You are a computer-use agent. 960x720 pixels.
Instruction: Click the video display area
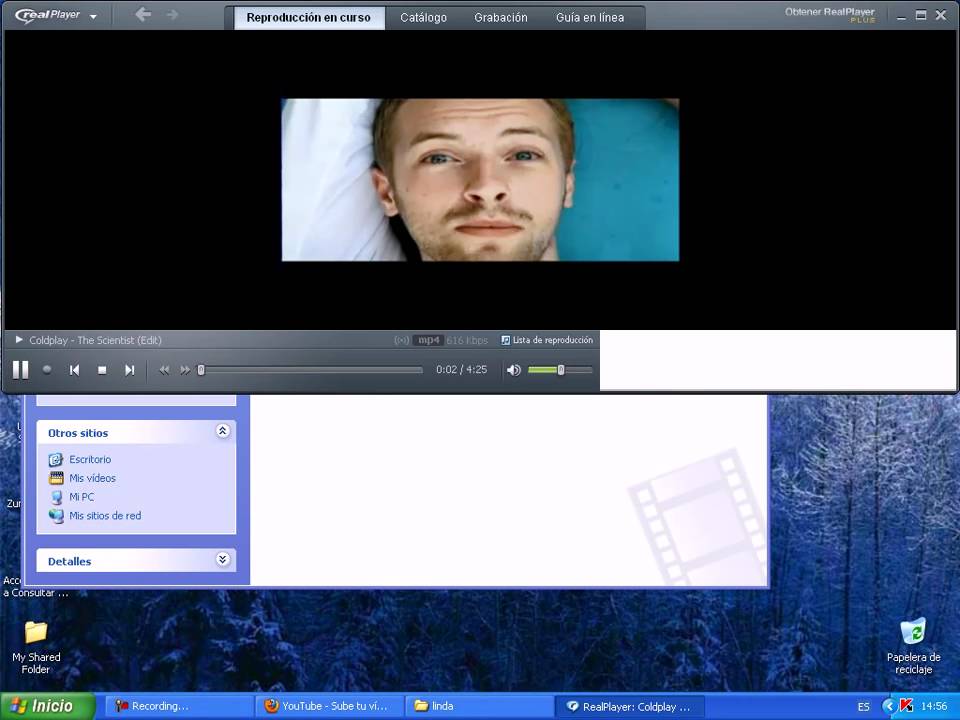[x=480, y=179]
